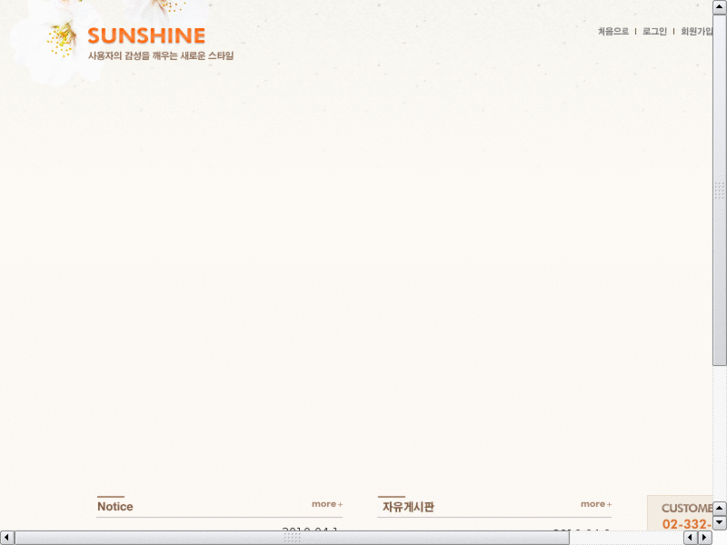Viewport: 727px width, 545px height.
Task: Click the orange 02-332 phone number
Action: coord(687,524)
